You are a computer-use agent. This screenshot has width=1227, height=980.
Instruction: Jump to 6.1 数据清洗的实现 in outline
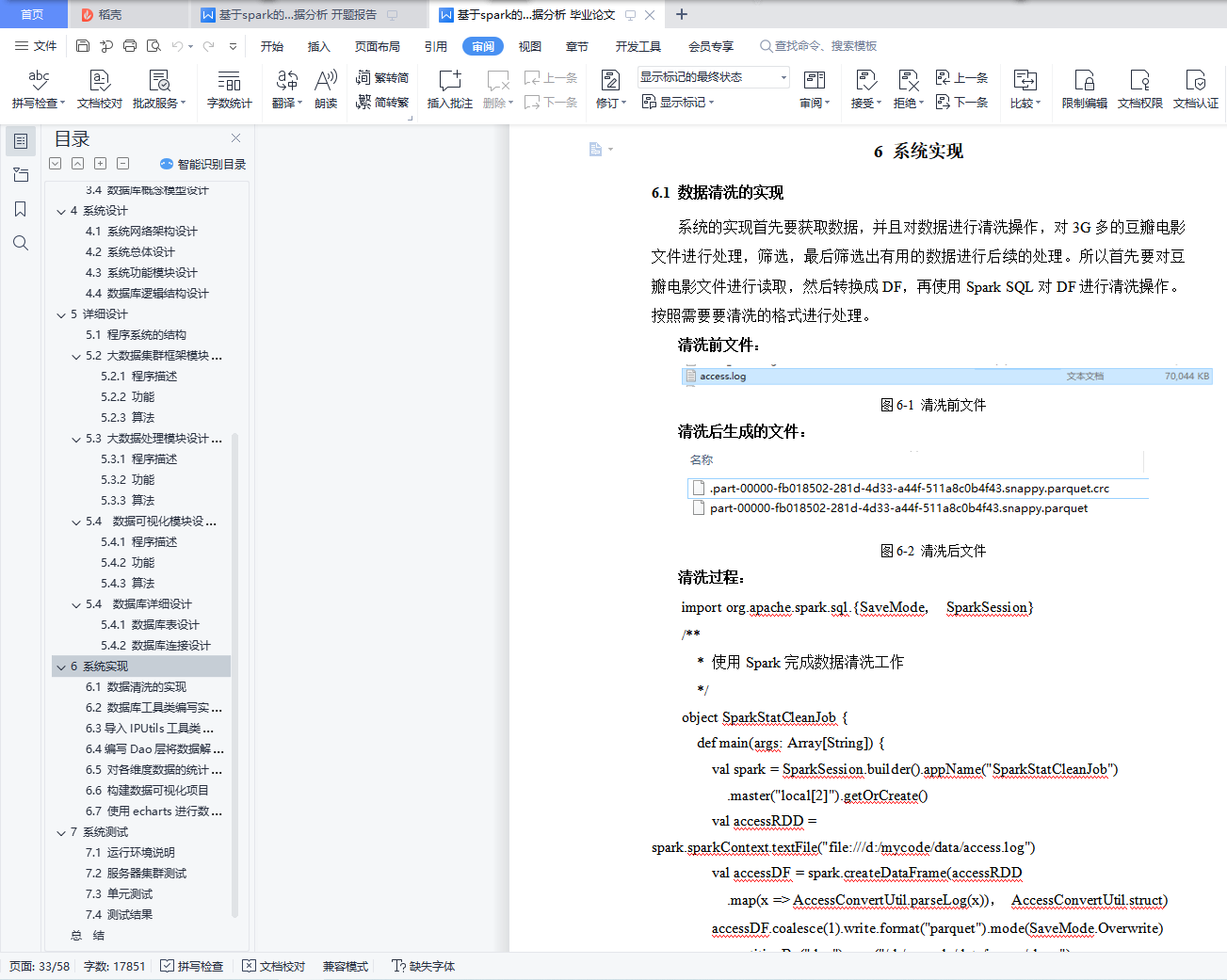click(x=136, y=687)
